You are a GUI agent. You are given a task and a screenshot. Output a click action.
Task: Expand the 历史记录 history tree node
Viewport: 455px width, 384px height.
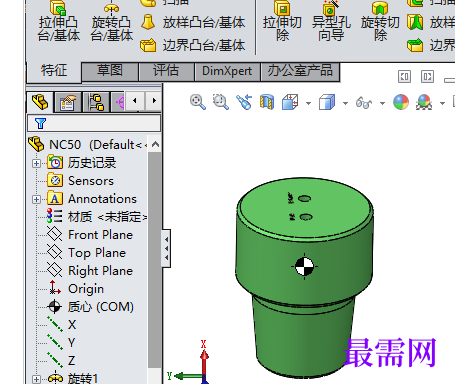(36, 163)
